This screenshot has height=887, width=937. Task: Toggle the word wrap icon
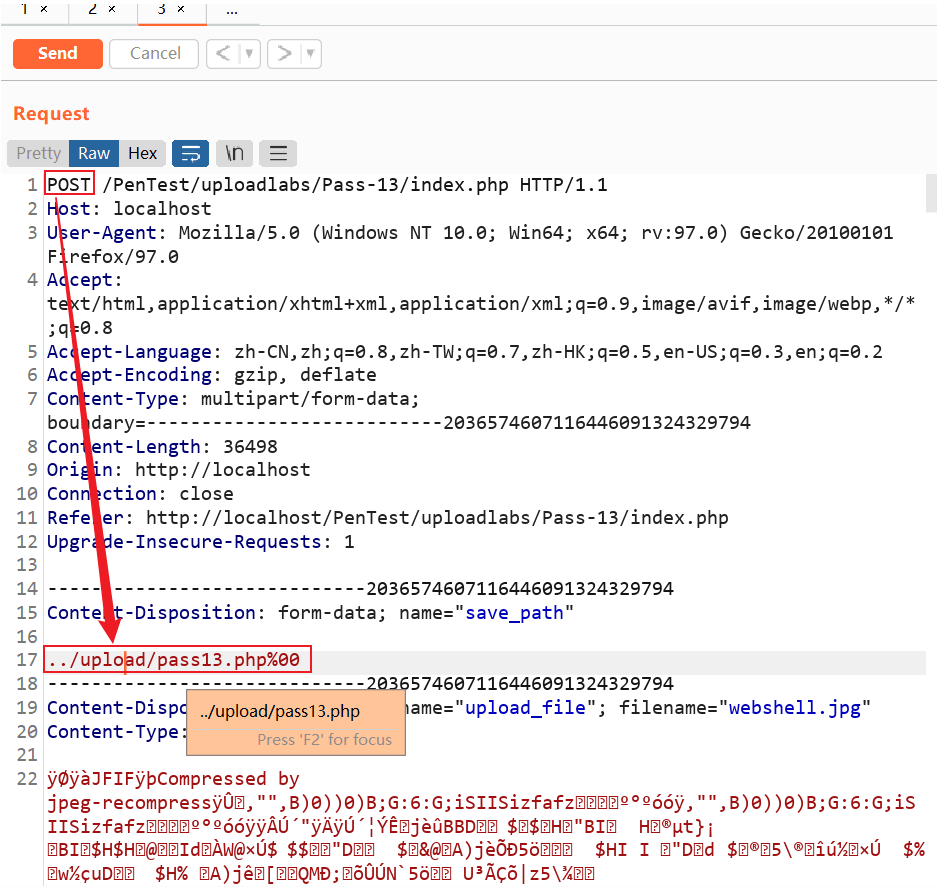point(191,154)
